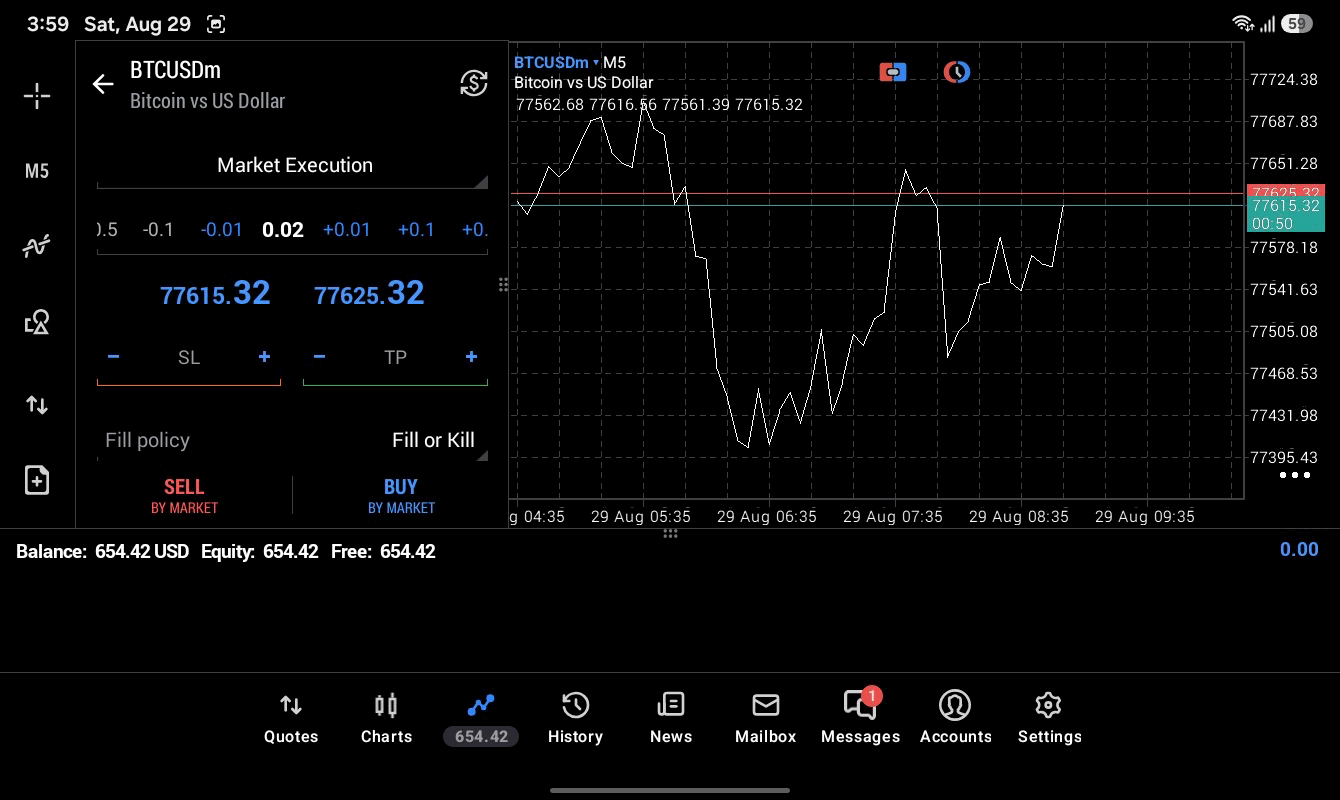Decrease the SL value with minus
Viewport: 1340px width, 800px height.
tap(113, 357)
